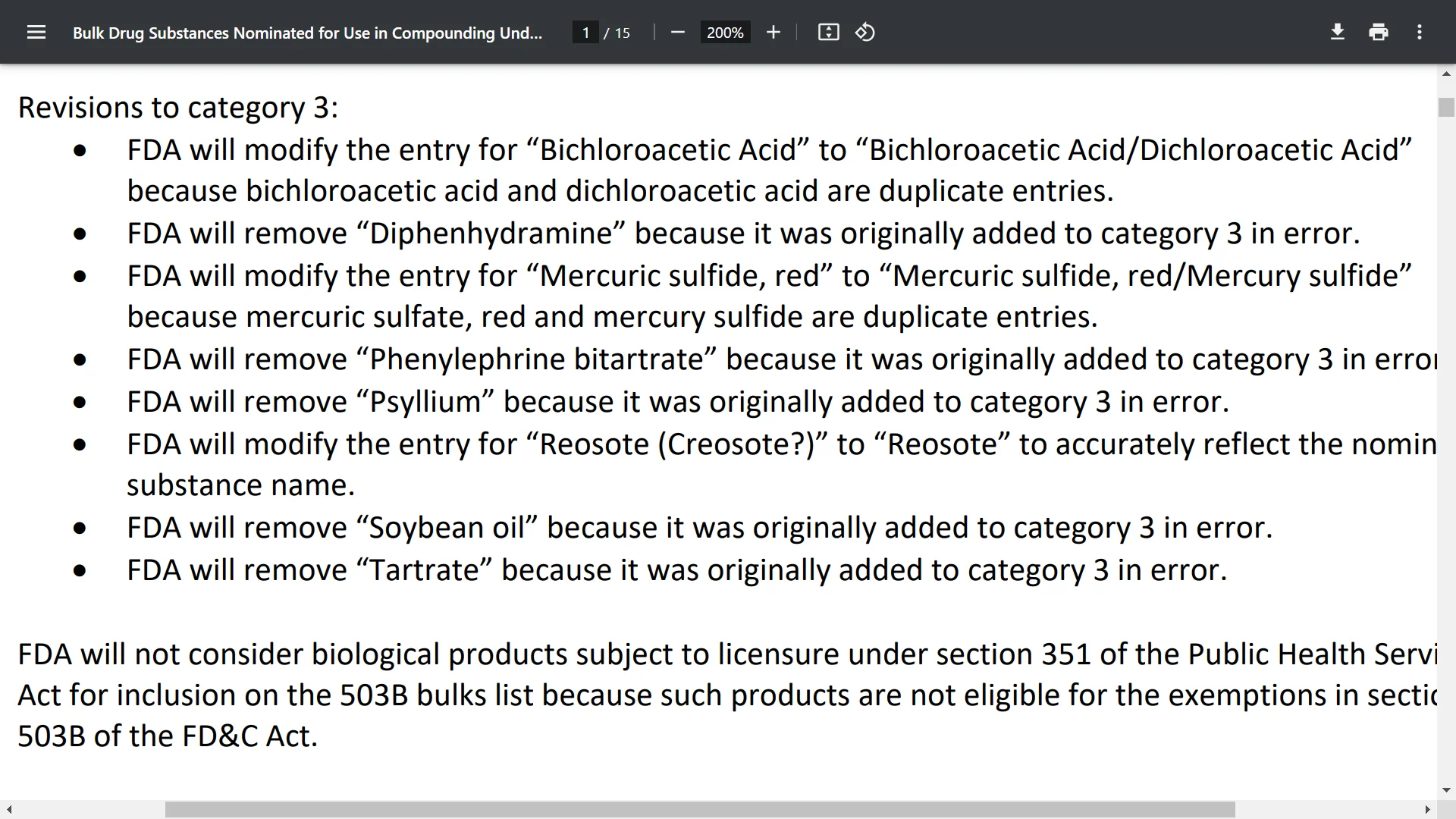Click the scroll right arrow
The image size is (1456, 819).
1428,810
